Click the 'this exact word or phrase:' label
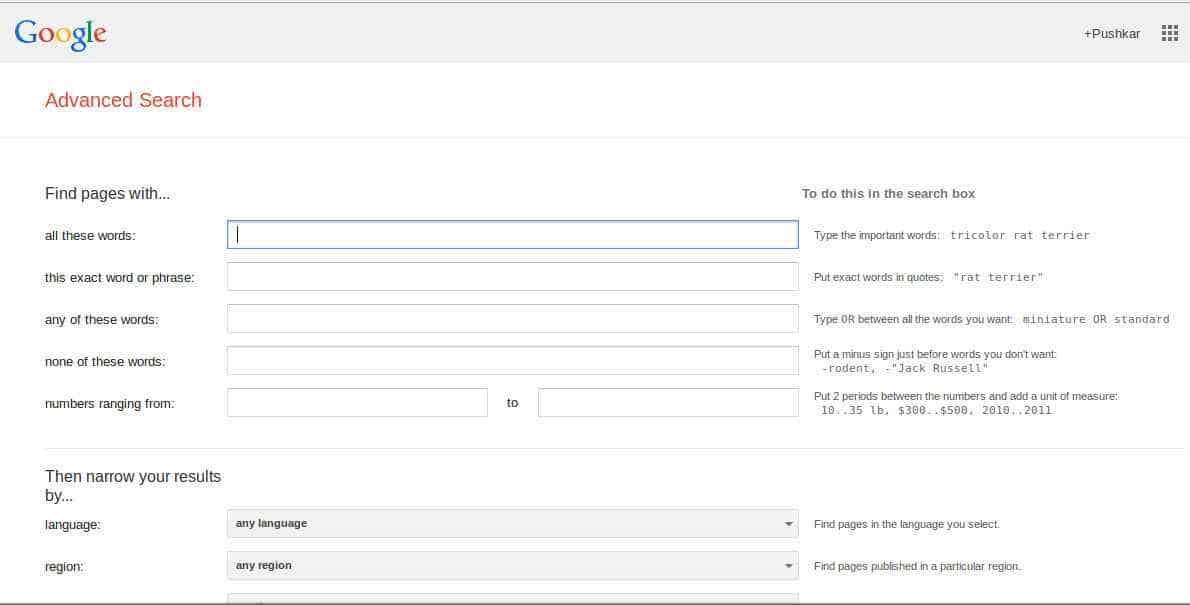The image size is (1190, 605). click(x=120, y=278)
